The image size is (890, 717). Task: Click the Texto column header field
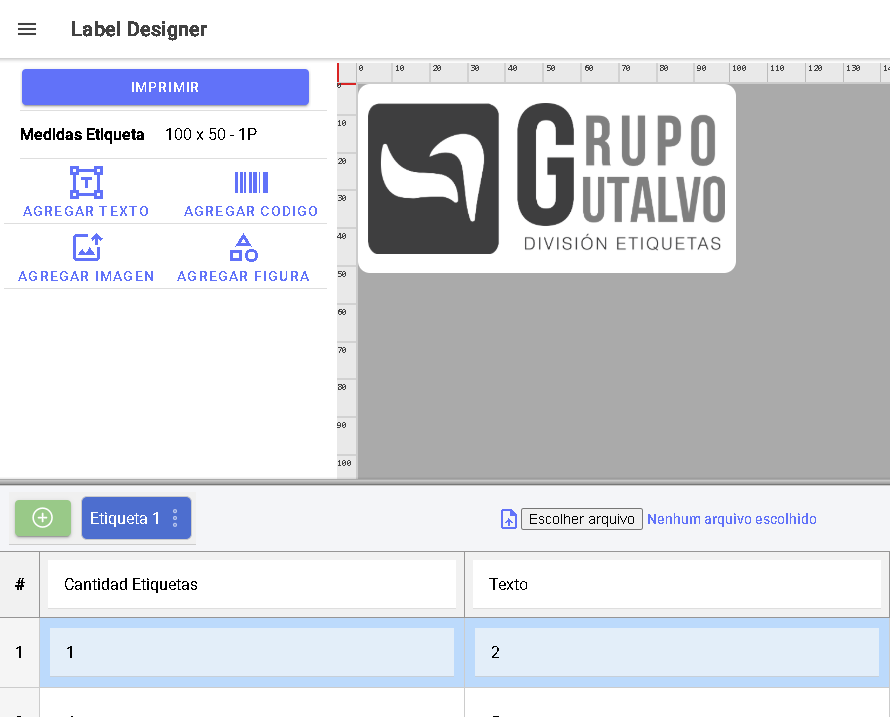point(676,584)
